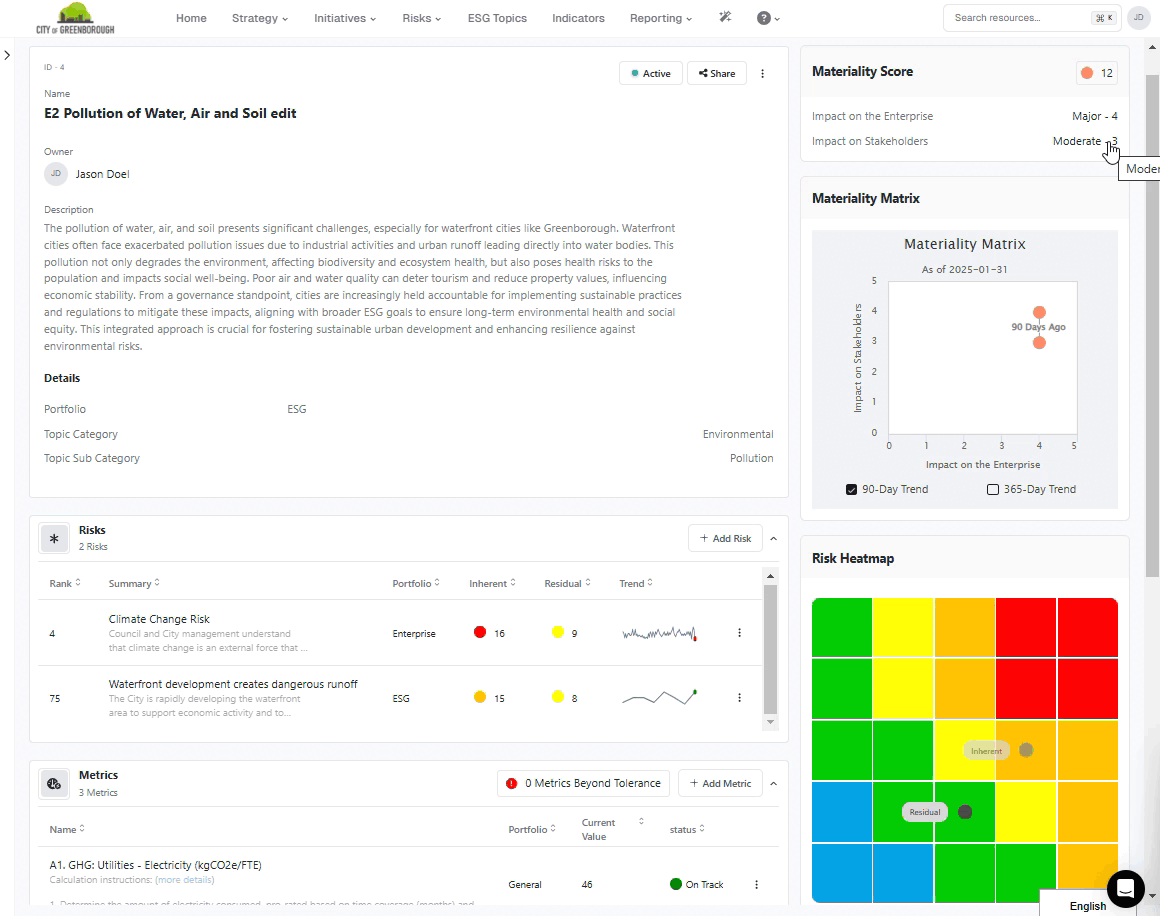Click the Metrics panel header icon
Image resolution: width=1160 pixels, height=916 pixels.
pyautogui.click(x=54, y=783)
